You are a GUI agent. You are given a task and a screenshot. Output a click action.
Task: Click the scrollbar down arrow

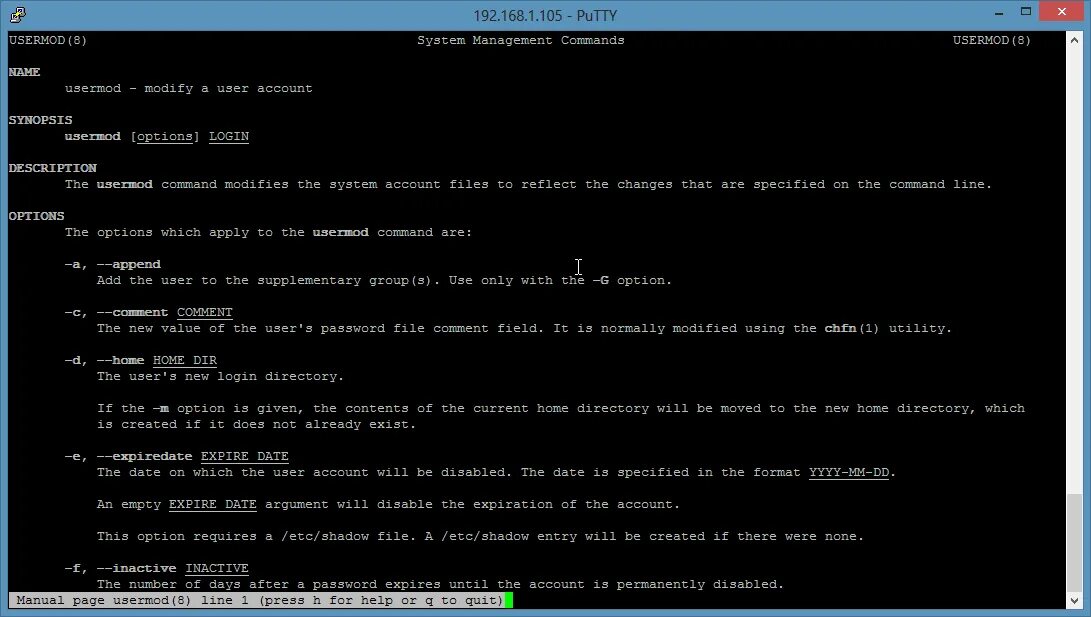coord(1074,600)
